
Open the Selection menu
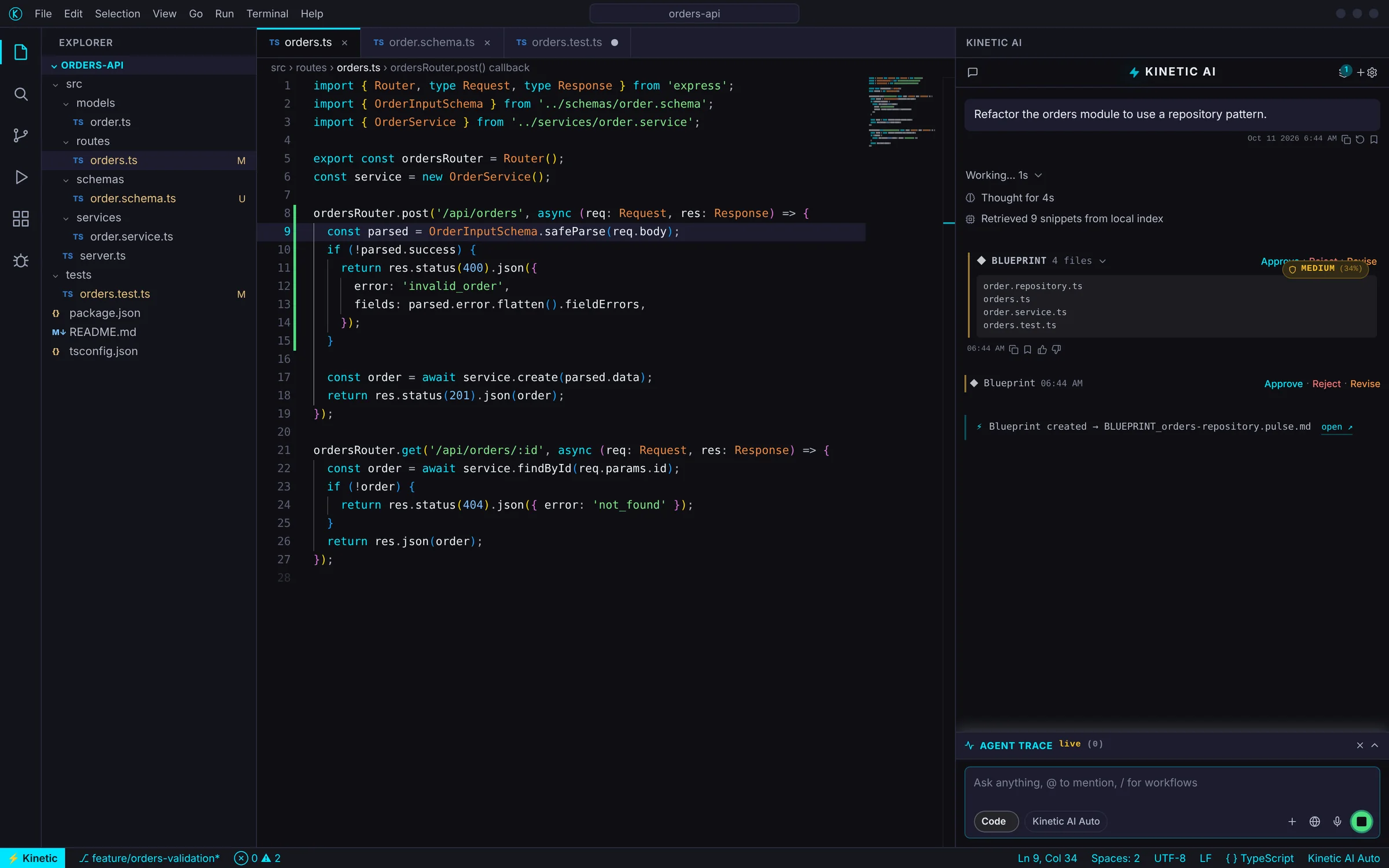117,14
